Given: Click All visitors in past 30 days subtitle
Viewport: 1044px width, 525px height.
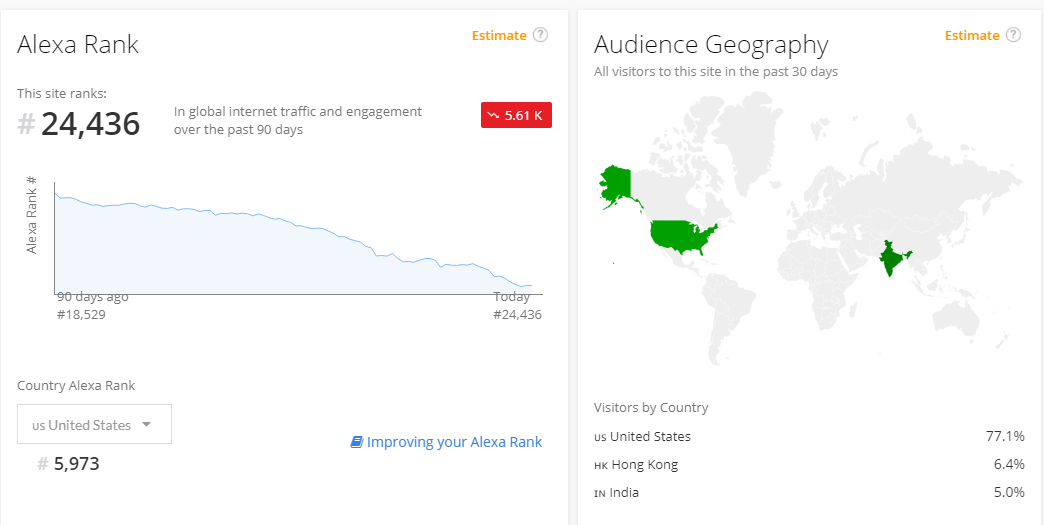Looking at the screenshot, I should (x=716, y=71).
